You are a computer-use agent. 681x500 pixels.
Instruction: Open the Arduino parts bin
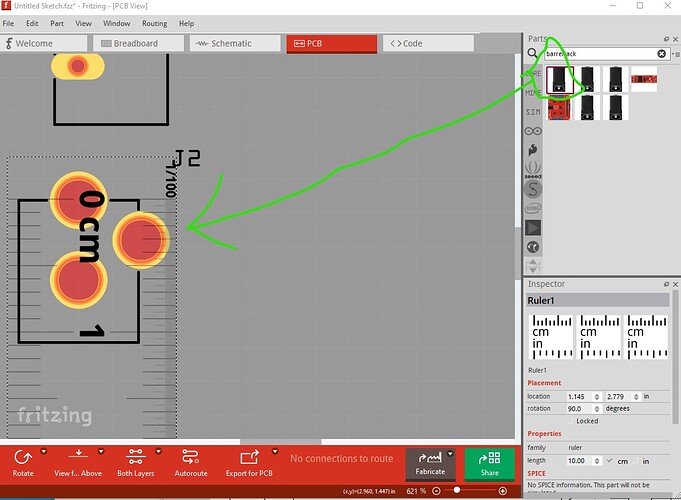click(x=533, y=131)
